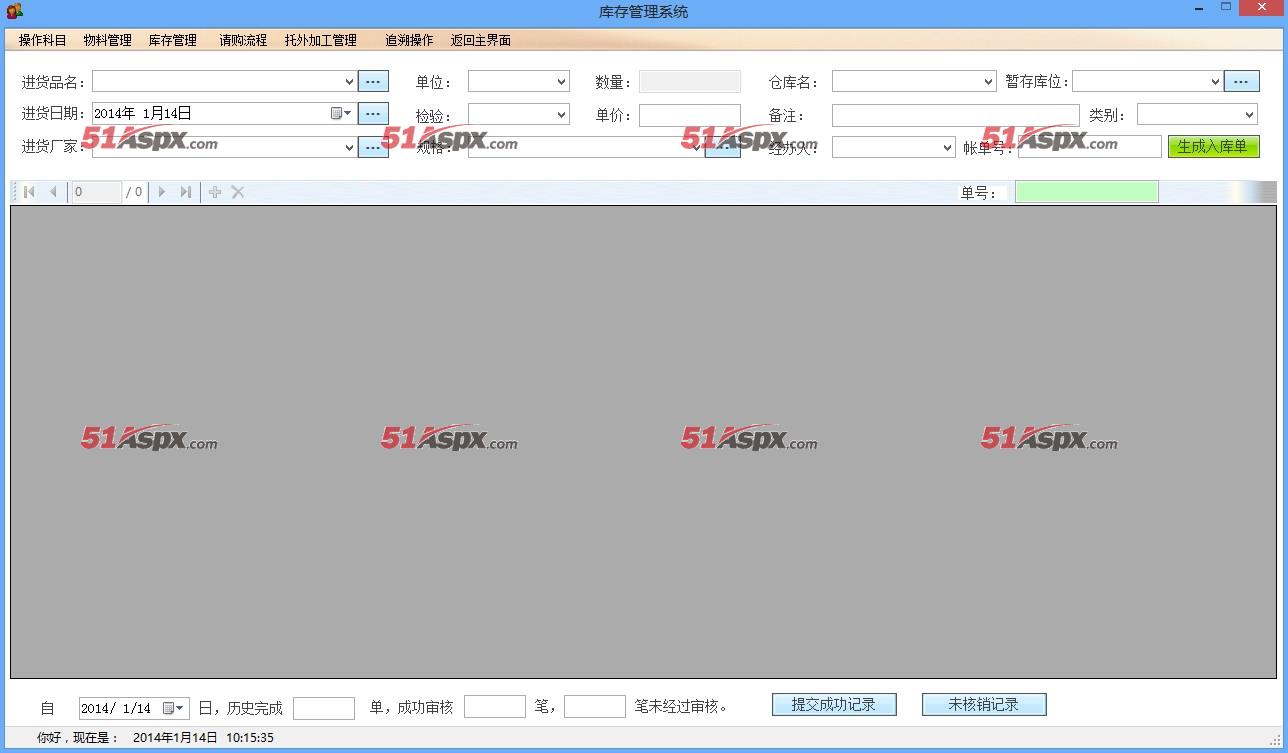Screen dimensions: 1288x753
Task: Click the 数量 field
Action: (690, 82)
